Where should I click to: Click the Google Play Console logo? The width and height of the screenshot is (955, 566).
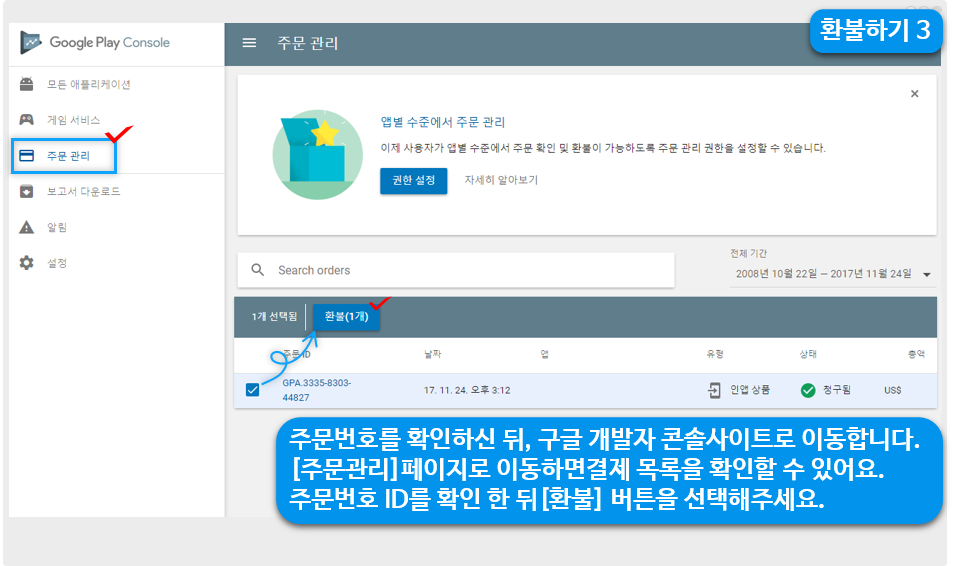pos(96,43)
